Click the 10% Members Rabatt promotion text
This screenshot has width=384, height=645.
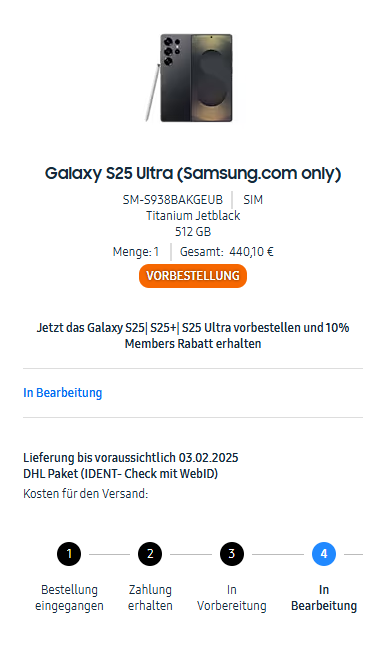193,335
